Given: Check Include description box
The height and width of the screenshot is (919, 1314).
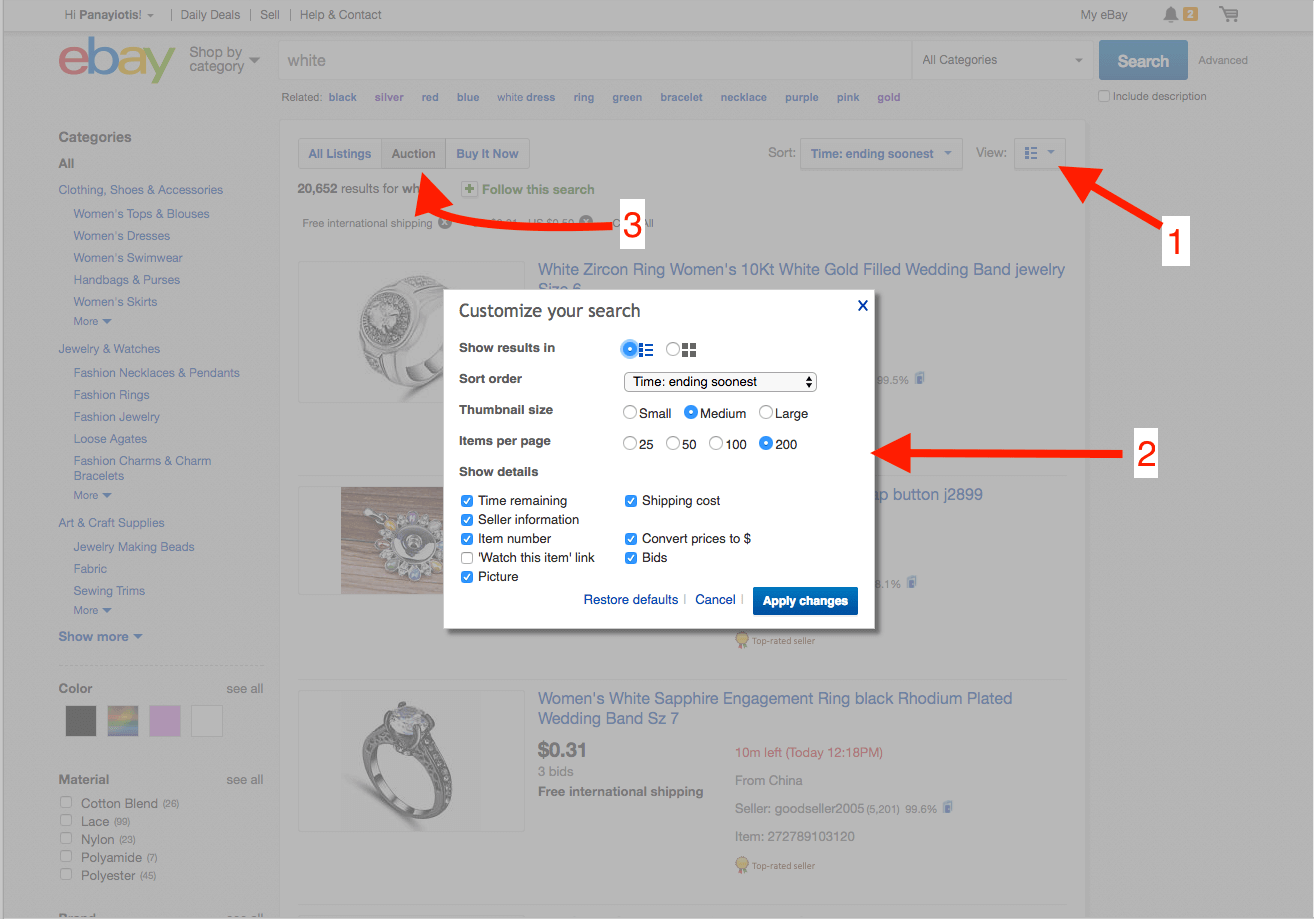Looking at the screenshot, I should click(x=1104, y=97).
